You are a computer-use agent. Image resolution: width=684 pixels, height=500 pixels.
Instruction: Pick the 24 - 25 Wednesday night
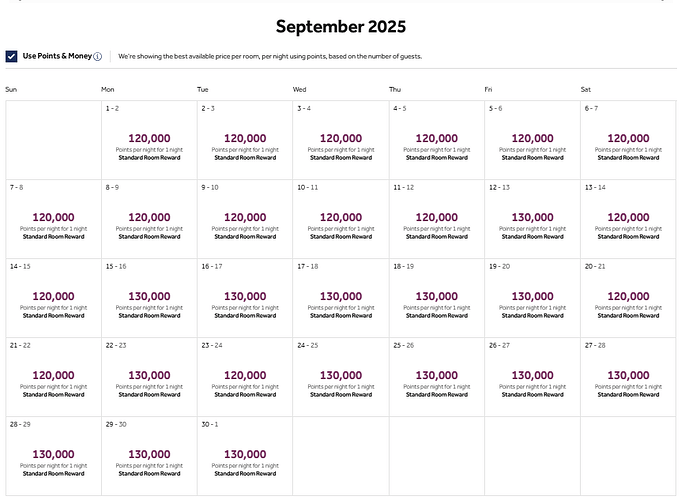point(341,377)
